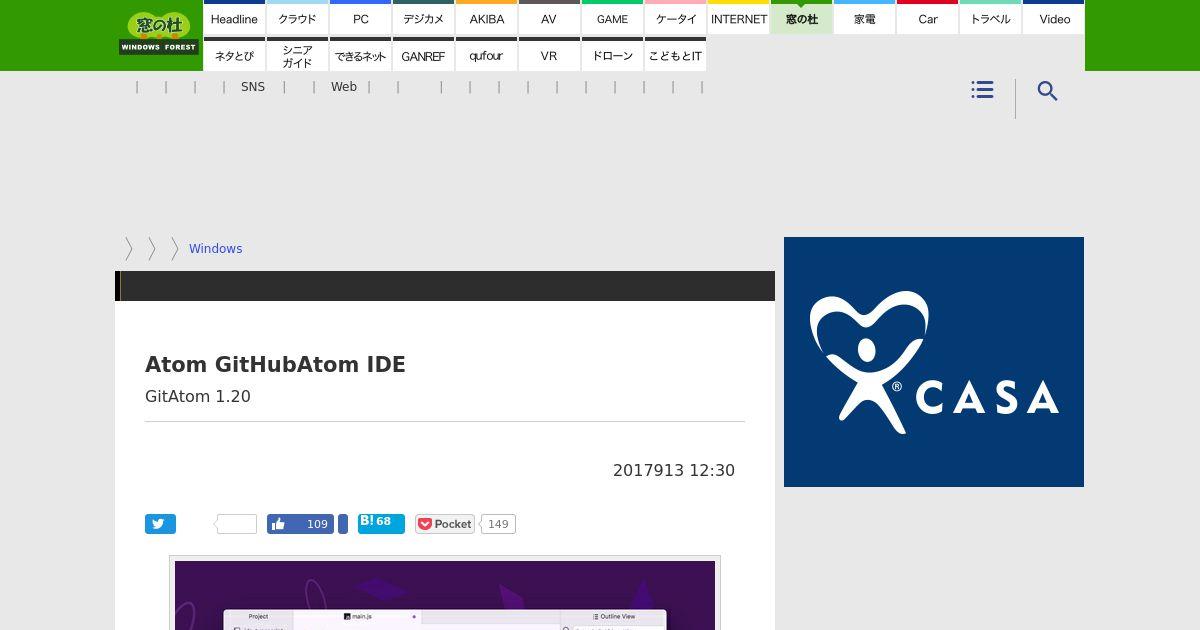Open the ネタとぴ tab

[x=234, y=55]
